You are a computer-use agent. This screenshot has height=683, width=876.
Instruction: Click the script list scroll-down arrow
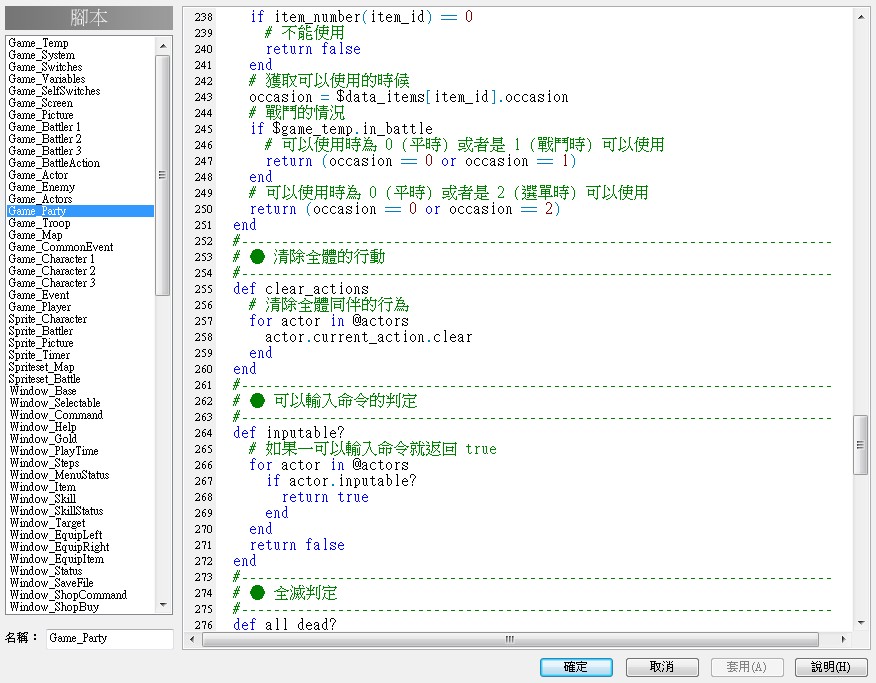click(163, 605)
